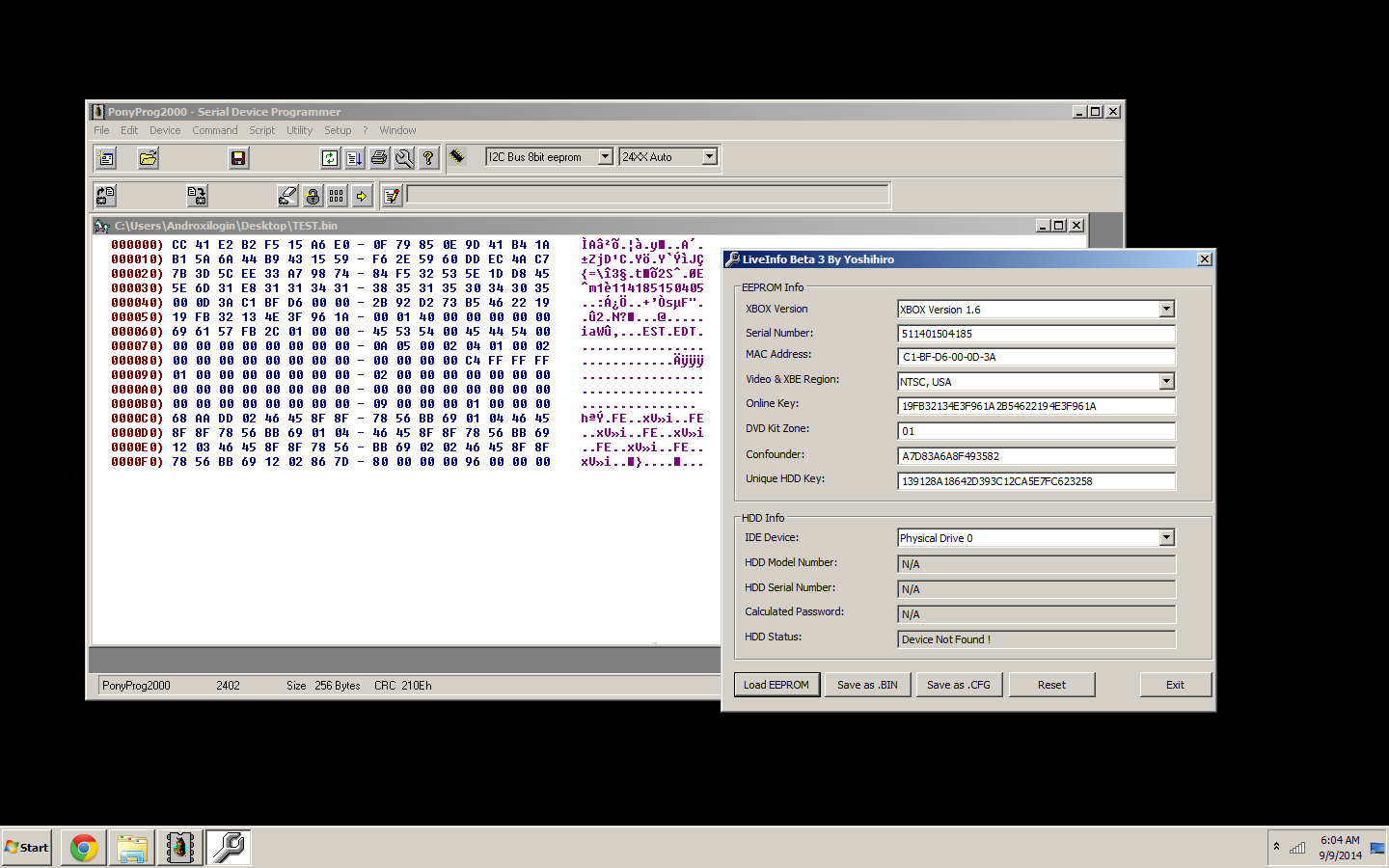Click the chip icon beside the device family dropdown
The image size is (1389, 868).
(457, 156)
